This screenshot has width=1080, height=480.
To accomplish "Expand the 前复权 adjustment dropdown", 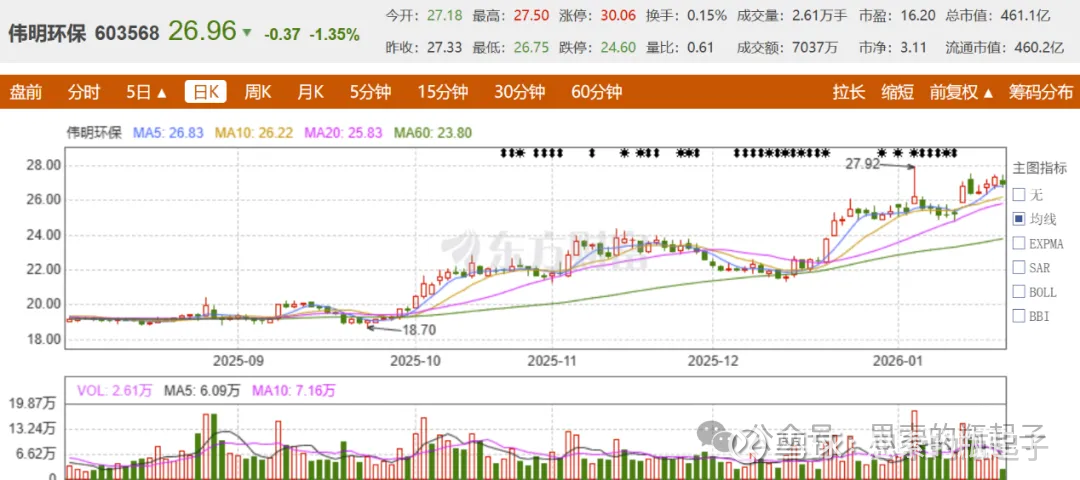I will point(962,92).
